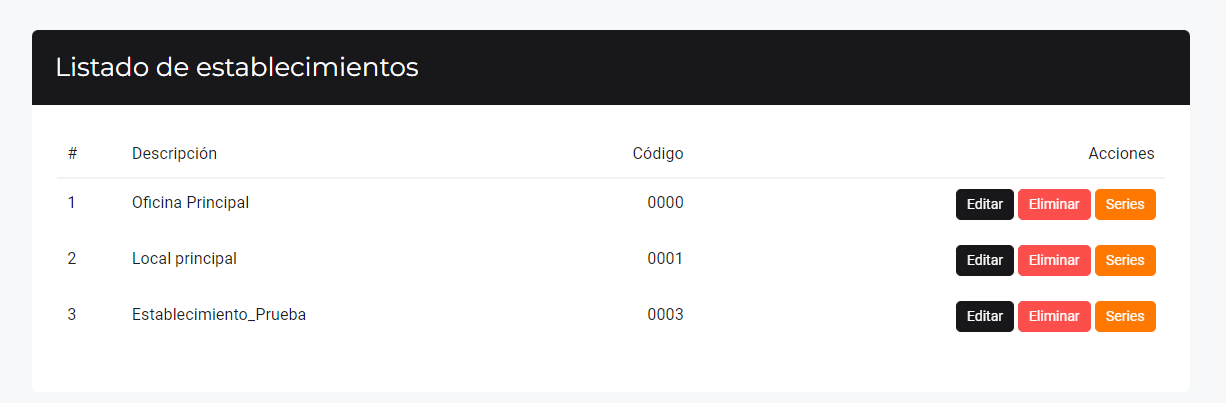Click the Acciones column header
Image resolution: width=1226 pixels, height=403 pixels.
1121,153
